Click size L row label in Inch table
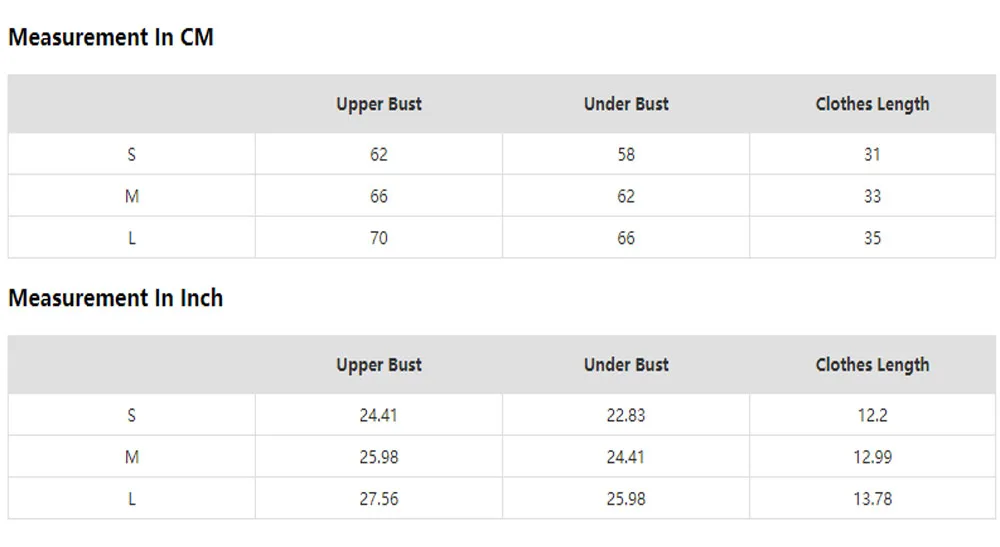Image resolution: width=1000 pixels, height=547 pixels. [x=131, y=499]
